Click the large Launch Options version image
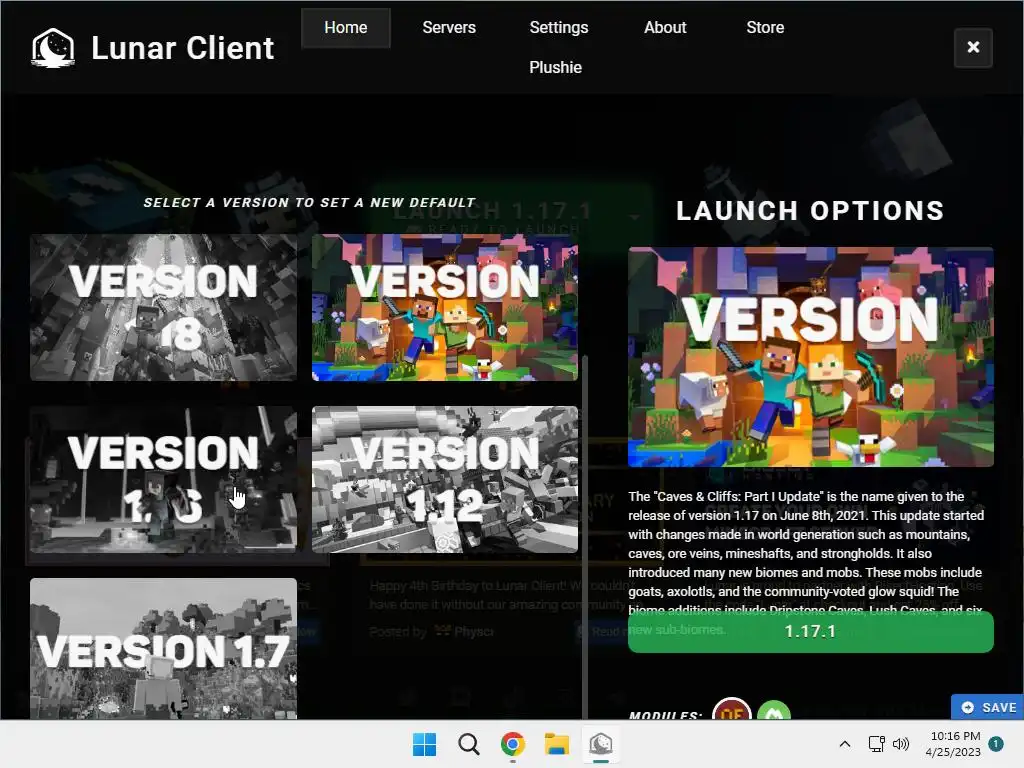This screenshot has width=1024, height=768. tap(810, 357)
